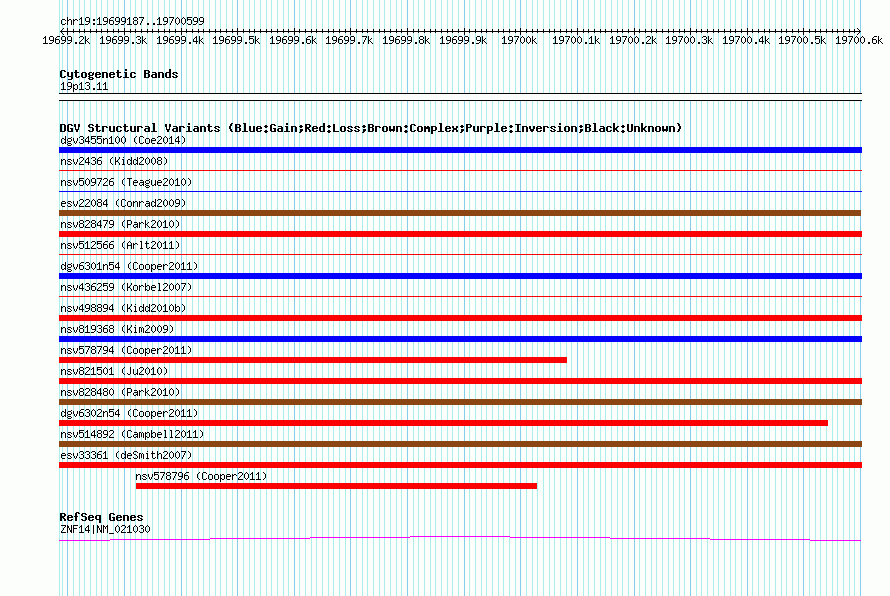Click the nsv578796 (Cooper2011) label
The height and width of the screenshot is (596, 890).
click(x=201, y=476)
